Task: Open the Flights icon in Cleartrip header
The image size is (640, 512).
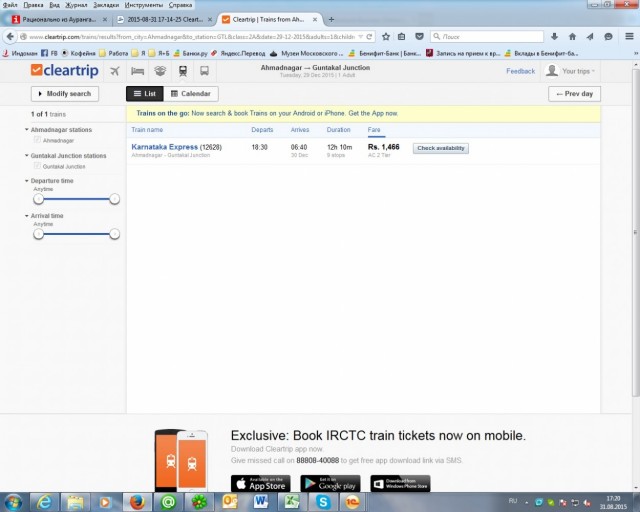Action: click(114, 71)
